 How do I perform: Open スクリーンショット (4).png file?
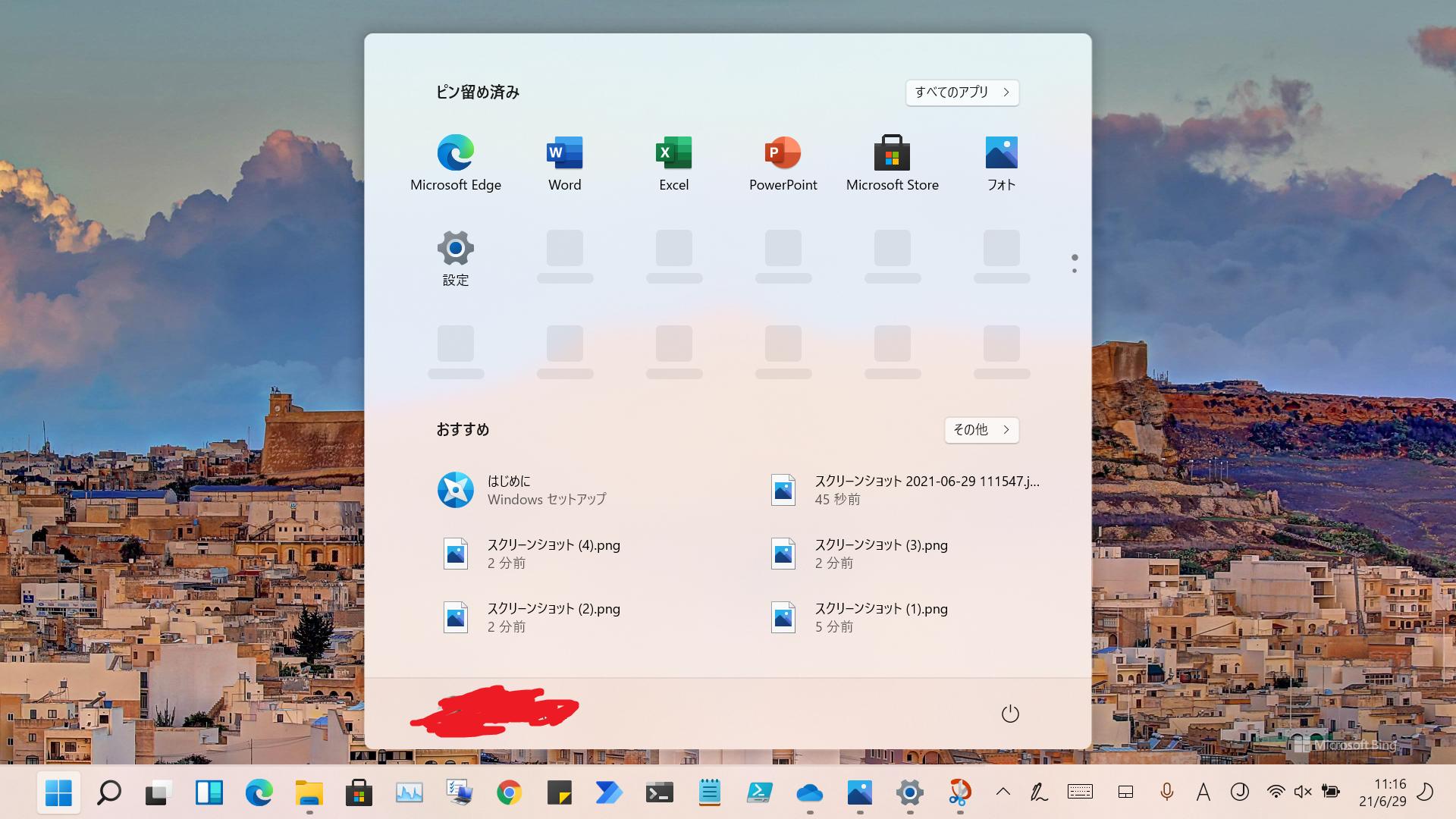click(531, 554)
